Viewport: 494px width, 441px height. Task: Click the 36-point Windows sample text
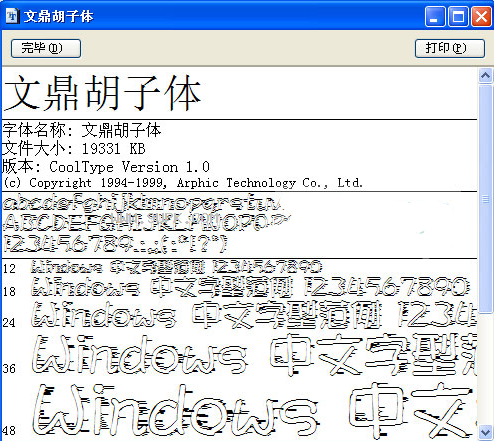tap(254, 355)
